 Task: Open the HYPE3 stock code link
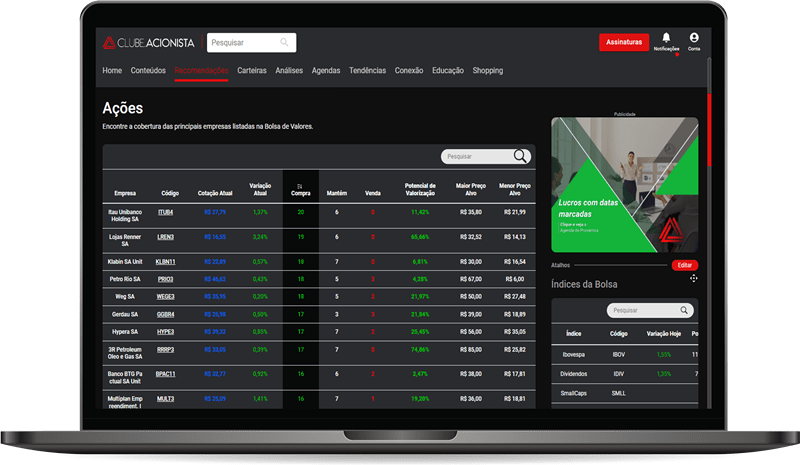coord(165,332)
